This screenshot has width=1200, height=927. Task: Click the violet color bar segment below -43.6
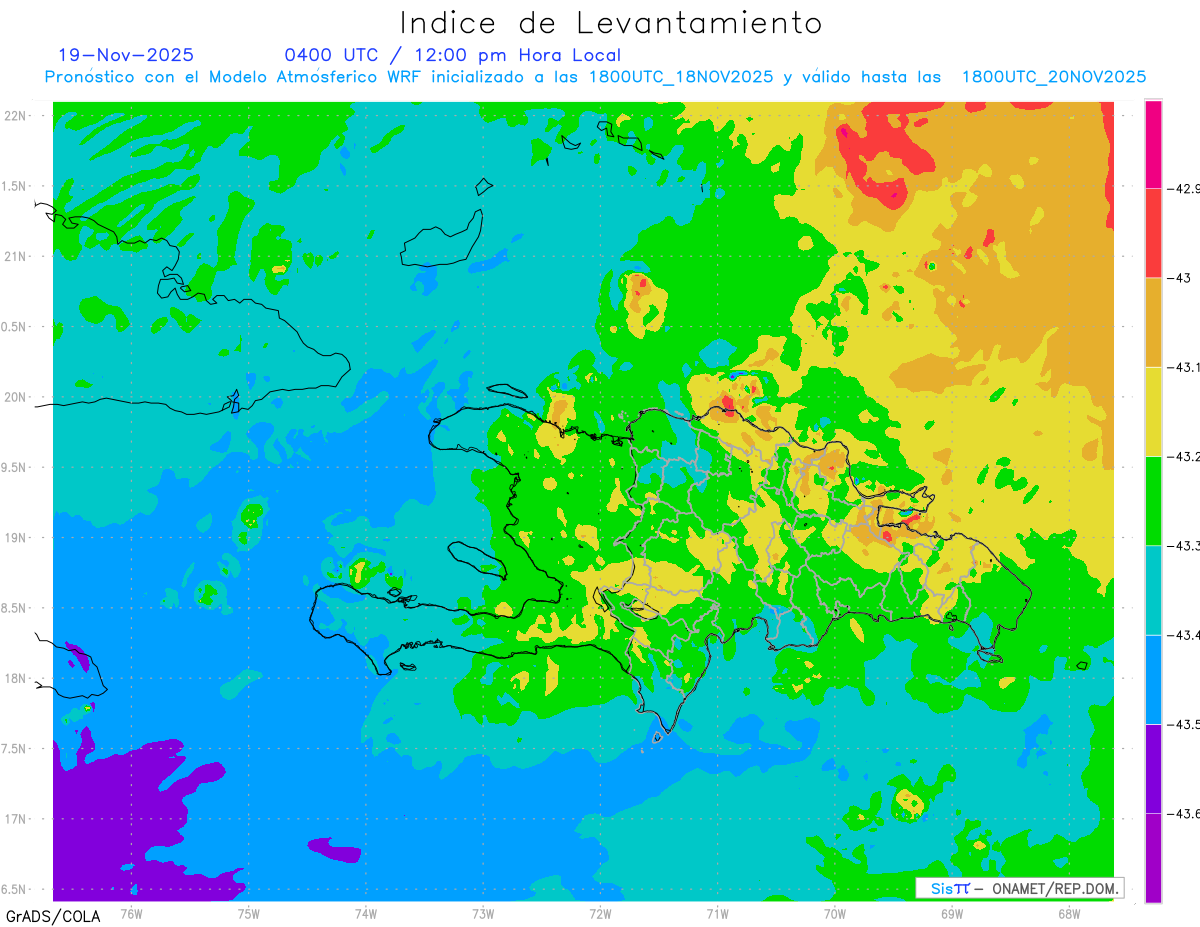click(x=1153, y=858)
